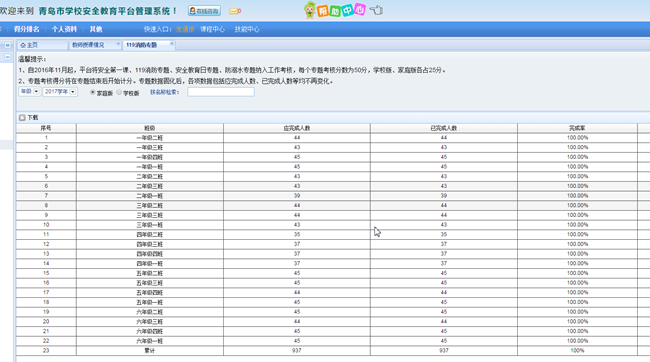Click the 累计 total row label
Screen dimensions: 650x362
tap(150, 351)
